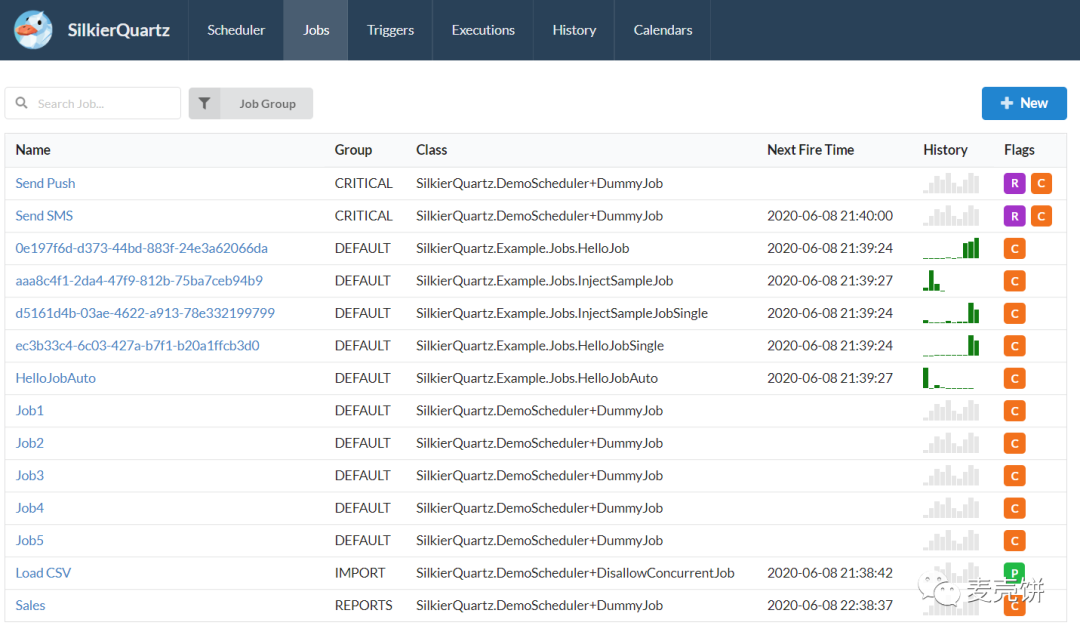
Task: Open the Sales job
Action: pyautogui.click(x=30, y=605)
